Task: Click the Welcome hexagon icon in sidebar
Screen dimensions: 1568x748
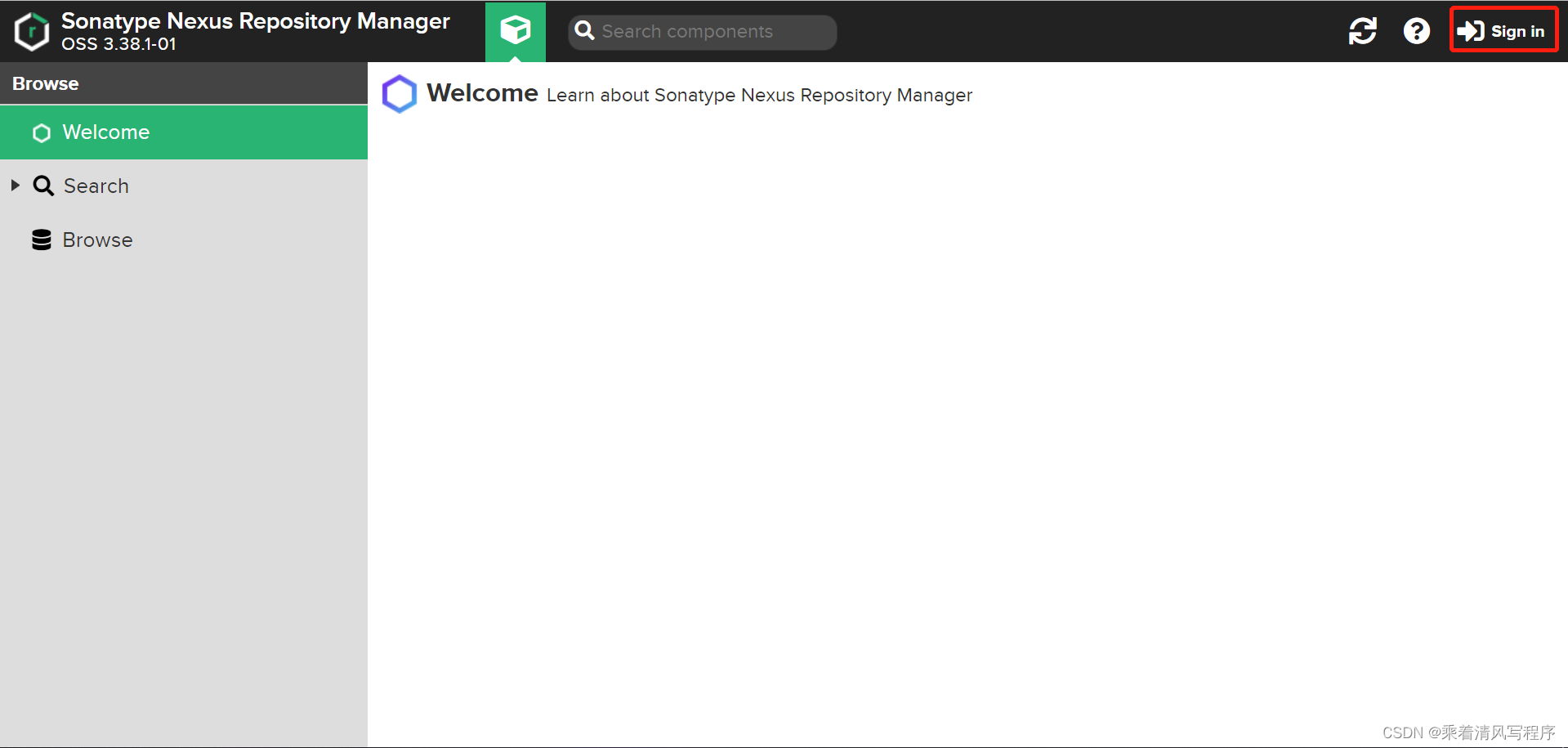Action: point(42,132)
